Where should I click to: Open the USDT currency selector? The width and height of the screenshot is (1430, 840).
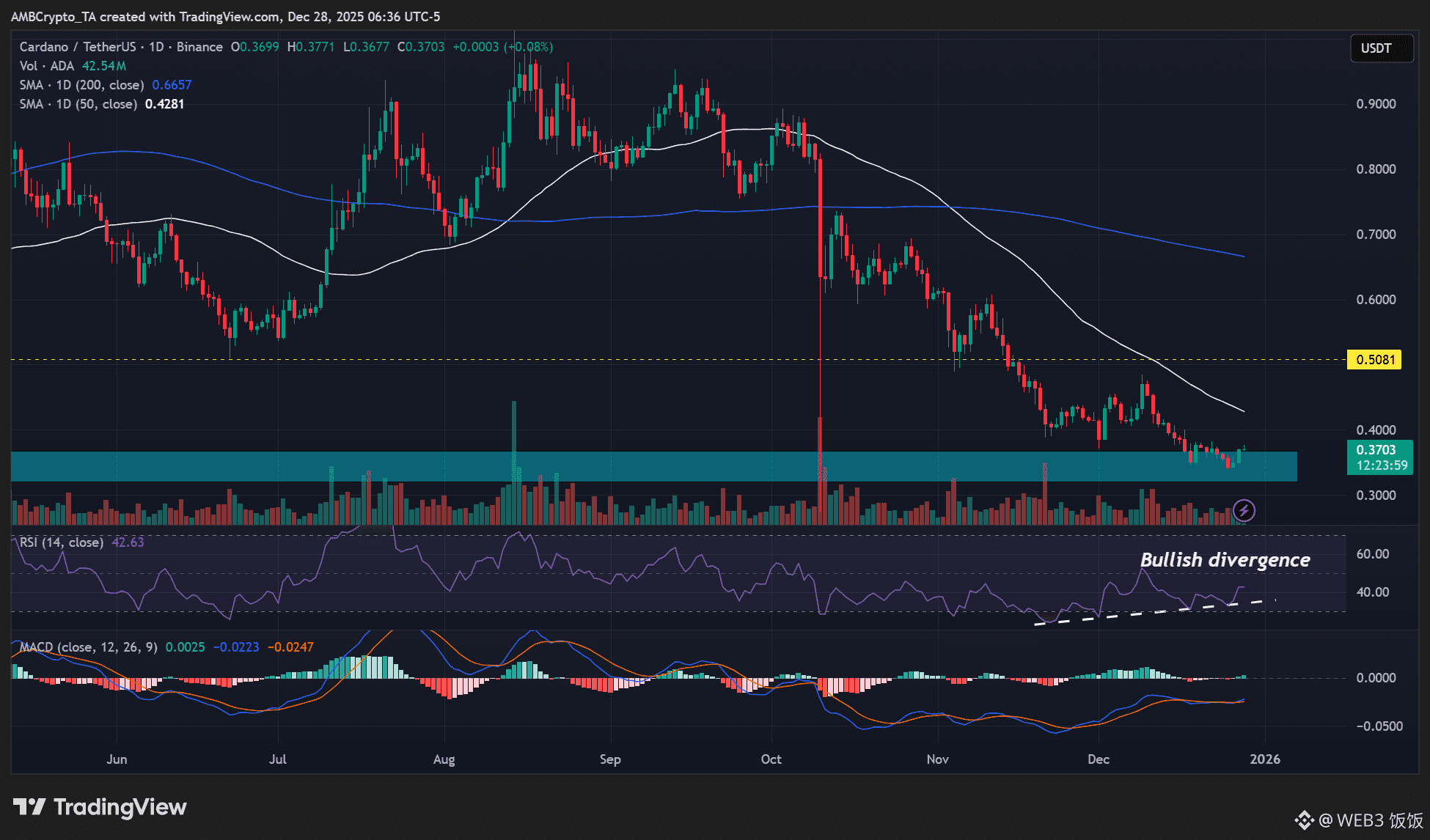[x=1382, y=48]
